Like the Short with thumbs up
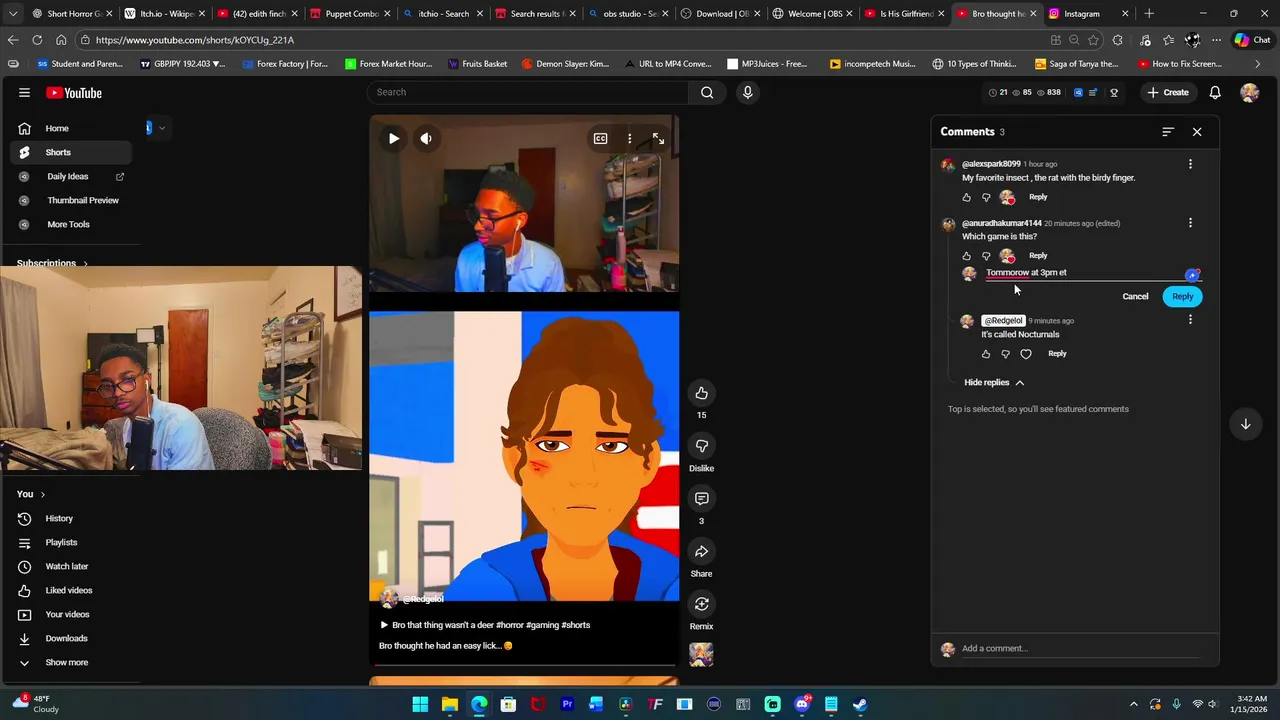Screen dimensions: 1280x720 coord(701,393)
